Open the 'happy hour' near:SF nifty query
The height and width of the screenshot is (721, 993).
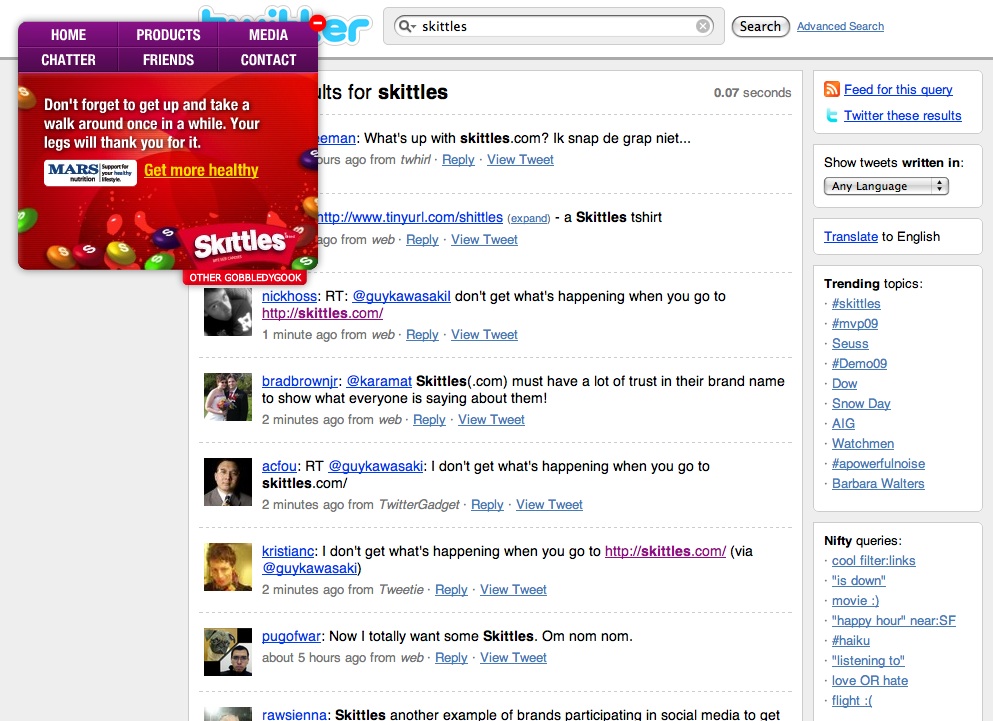[893, 620]
